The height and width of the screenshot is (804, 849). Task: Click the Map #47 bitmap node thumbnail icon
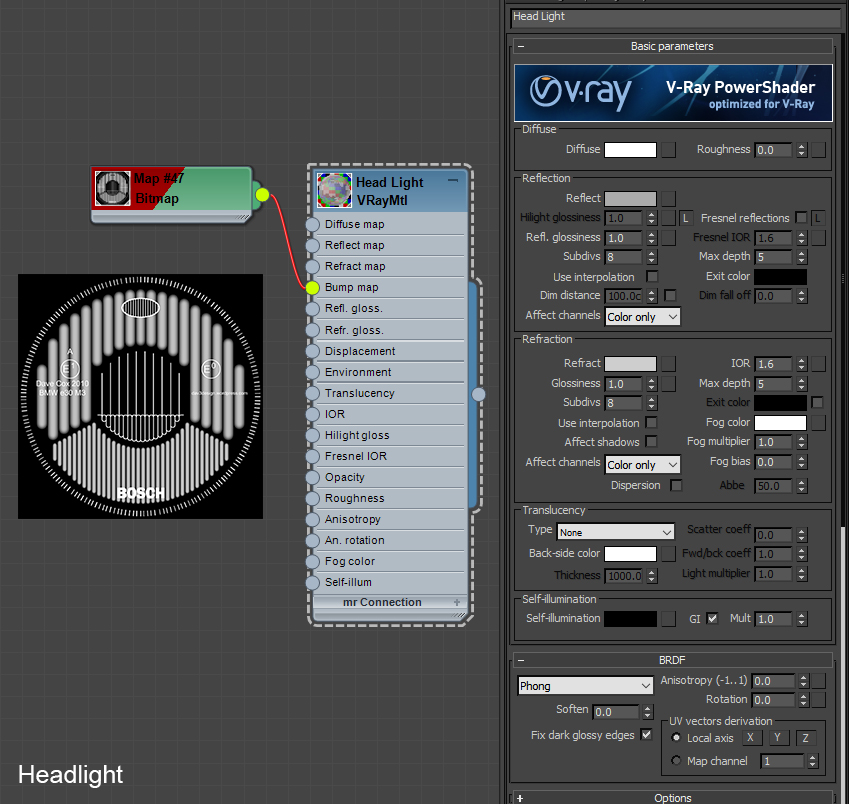tap(113, 188)
